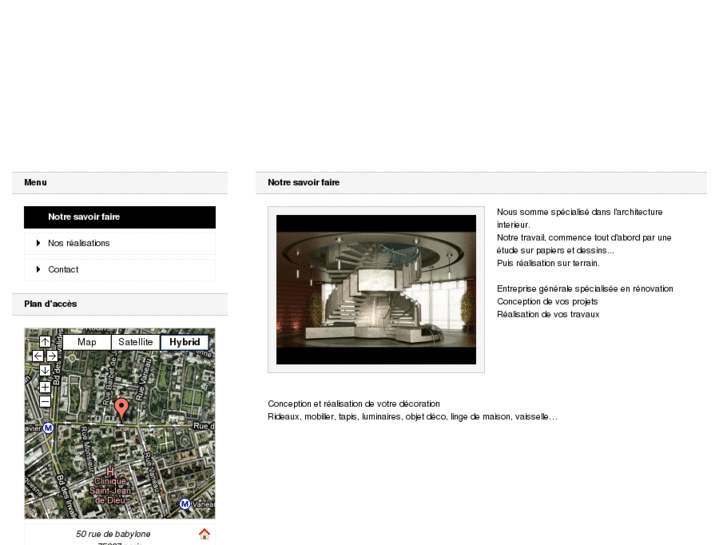Zoom out the map with minus button
Screen dimensions: 727x545
point(45,402)
